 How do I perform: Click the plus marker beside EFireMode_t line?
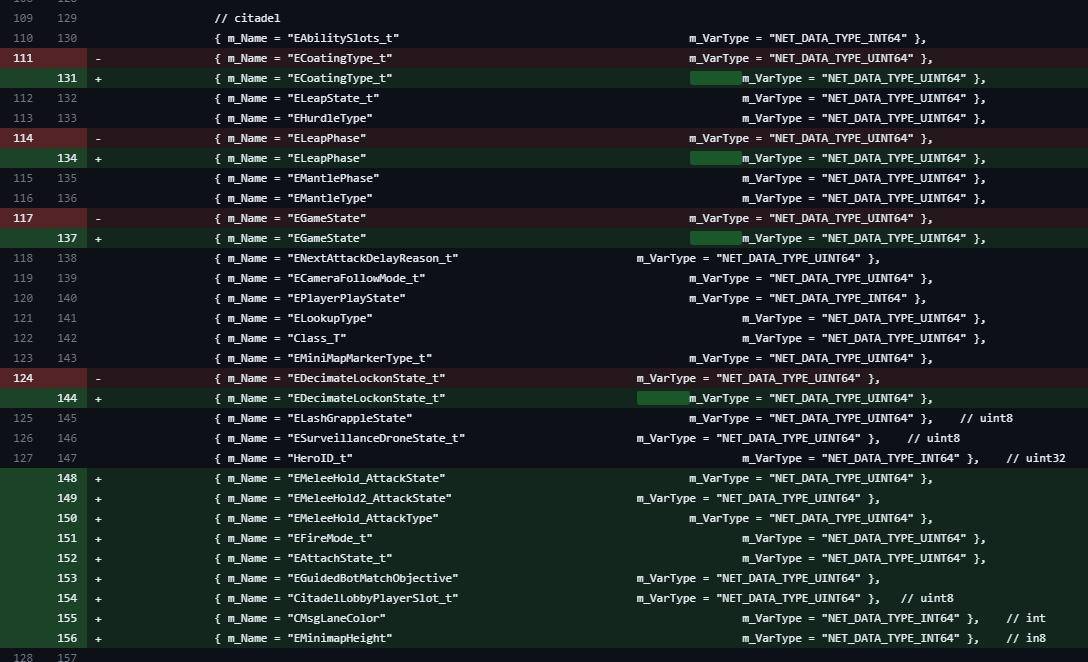point(98,538)
